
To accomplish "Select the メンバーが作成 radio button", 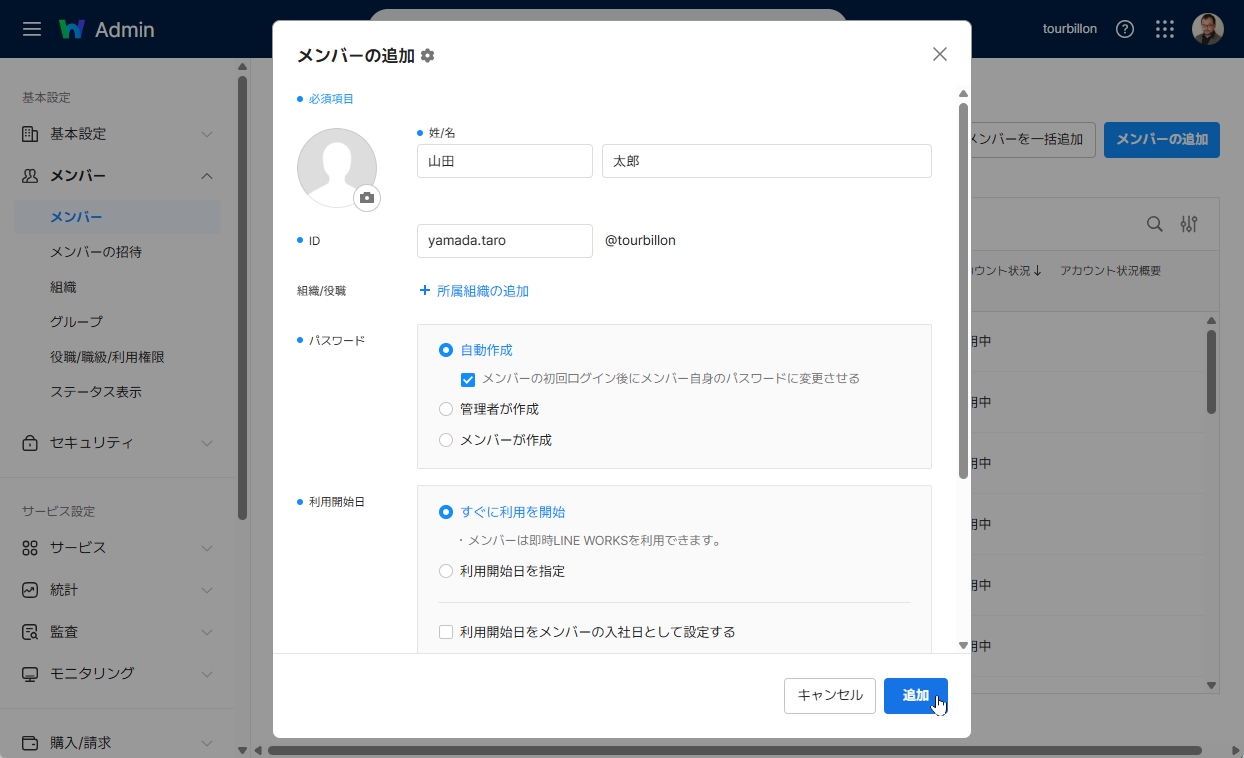I will pos(446,440).
